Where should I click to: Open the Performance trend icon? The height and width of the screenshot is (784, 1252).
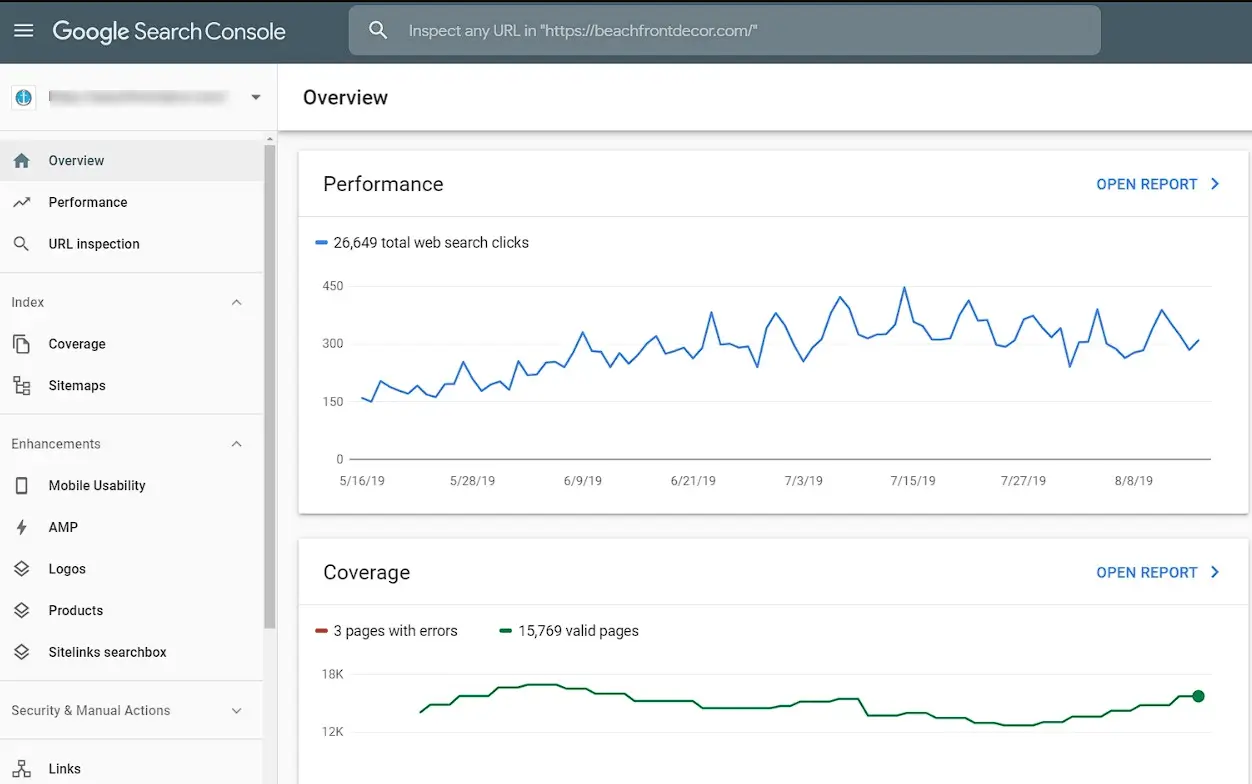(22, 202)
